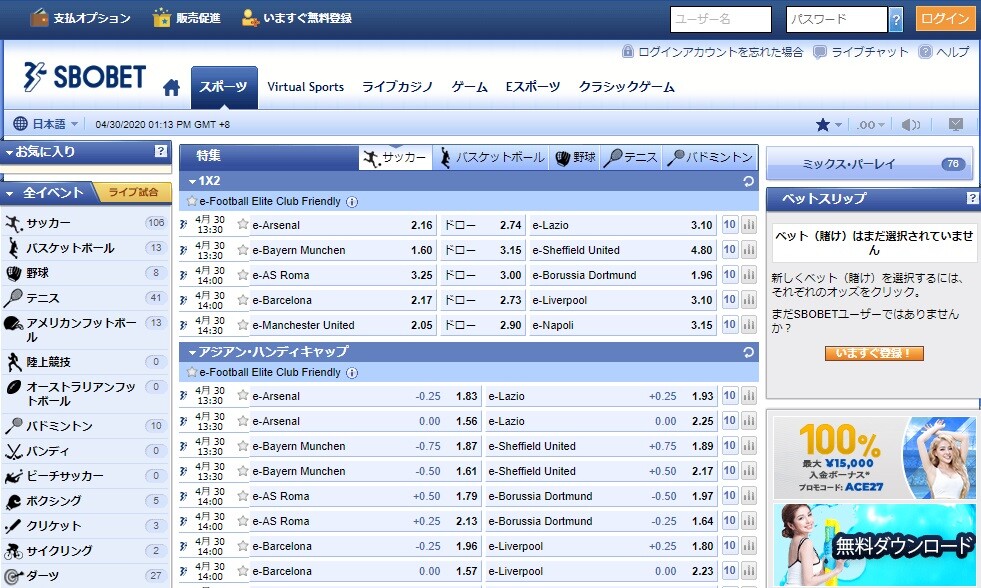981x588 pixels.
Task: Bet on e-Borussia Dortmund odds 1.96
Action: pyautogui.click(x=701, y=275)
